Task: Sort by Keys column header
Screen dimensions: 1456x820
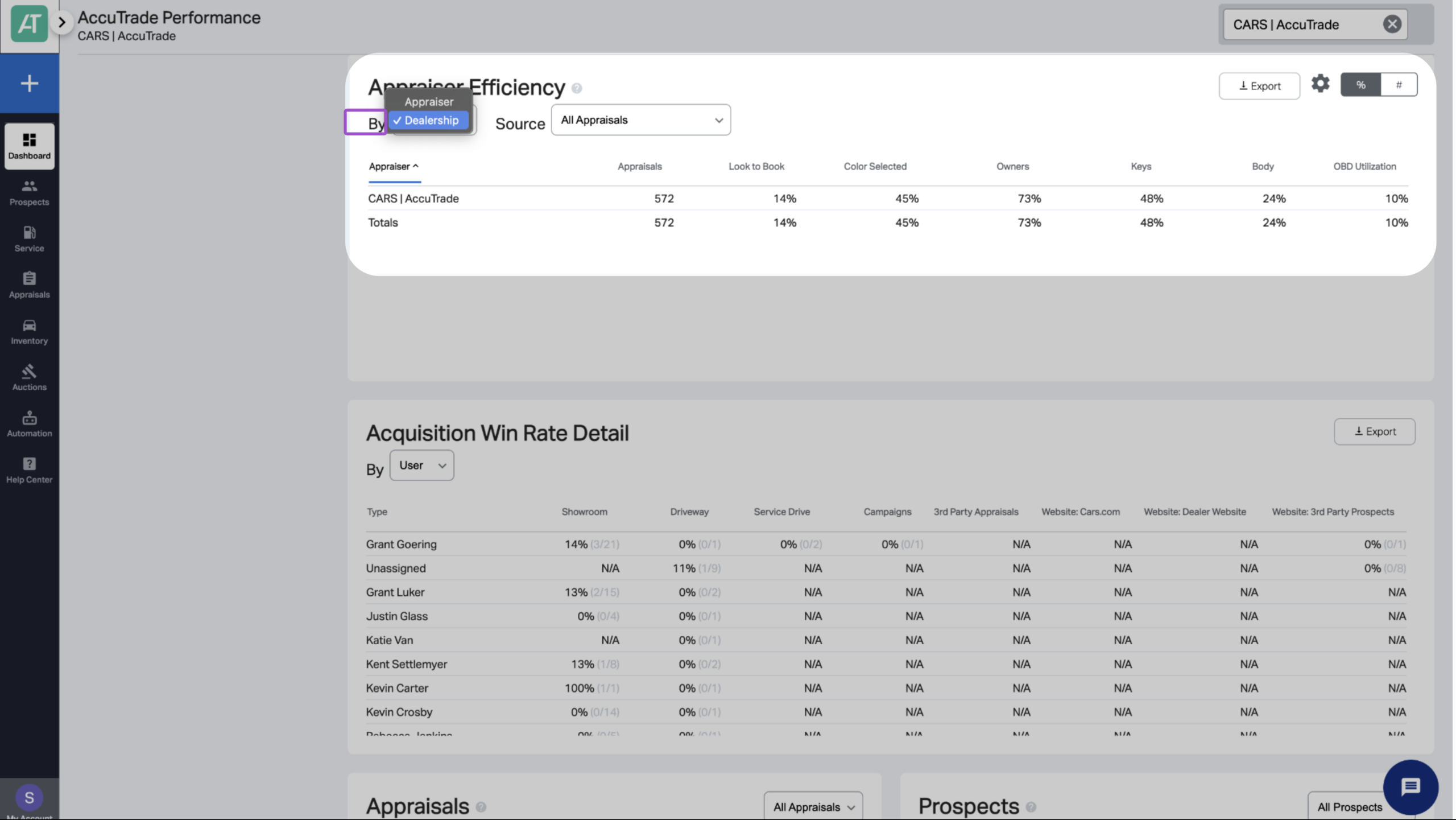Action: (1140, 167)
